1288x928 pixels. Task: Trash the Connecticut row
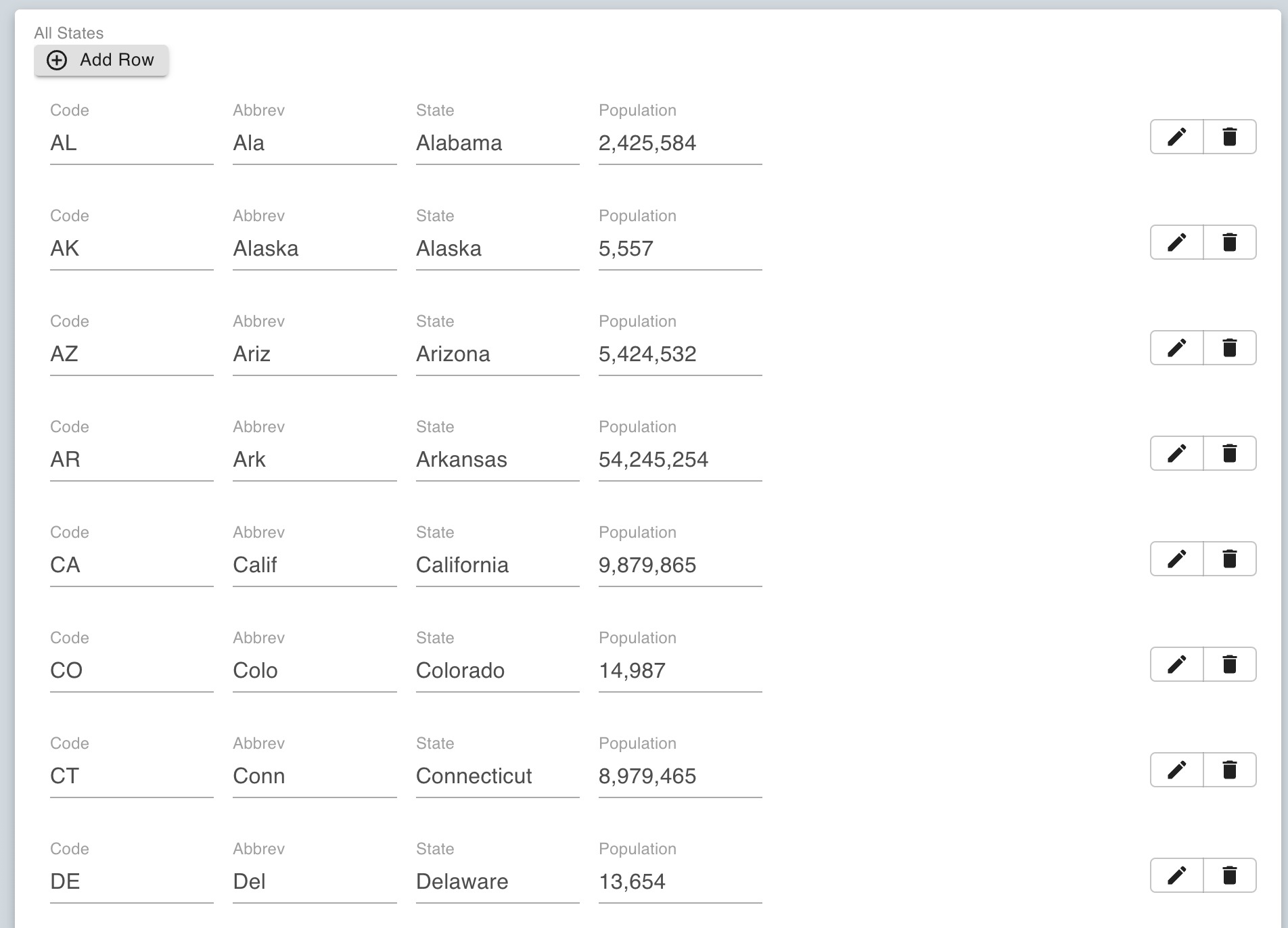1230,770
